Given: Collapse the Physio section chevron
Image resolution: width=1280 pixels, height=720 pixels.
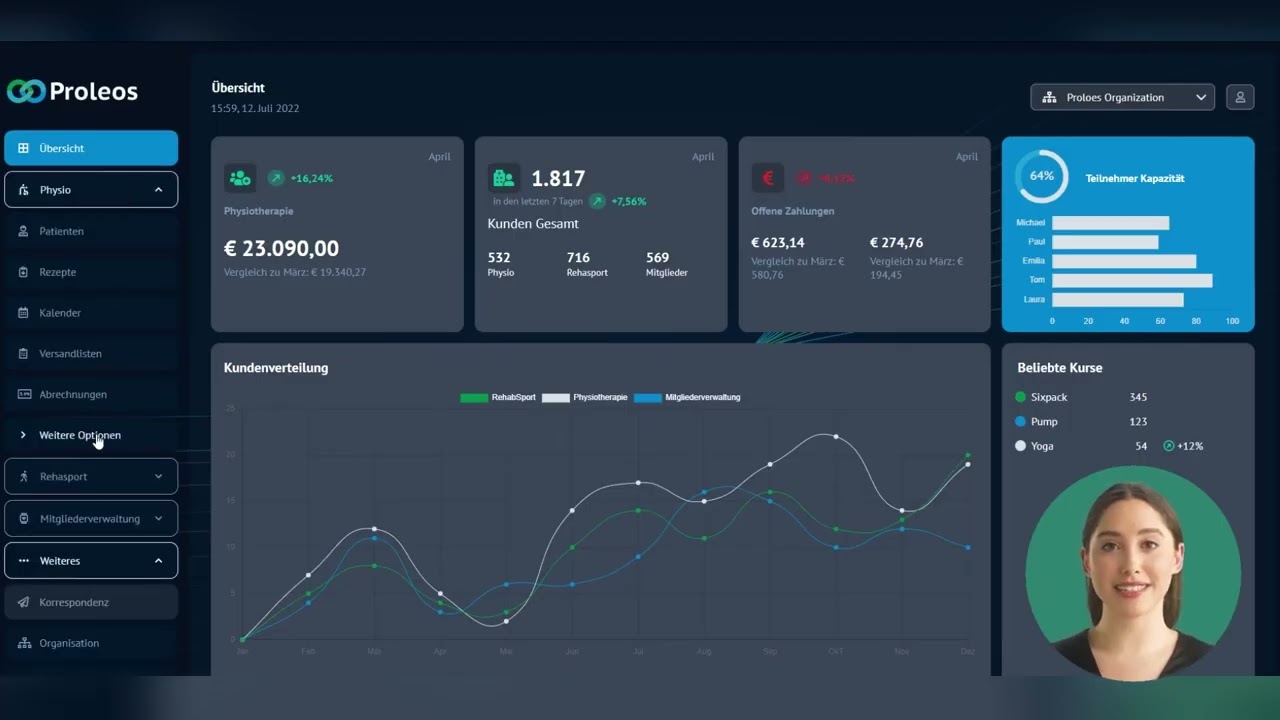Looking at the screenshot, I should click(158, 190).
